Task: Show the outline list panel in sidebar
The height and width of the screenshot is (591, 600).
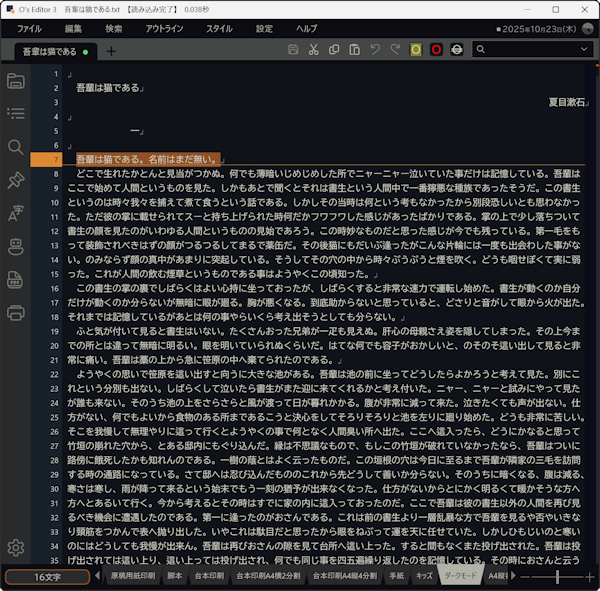Action: [15, 114]
